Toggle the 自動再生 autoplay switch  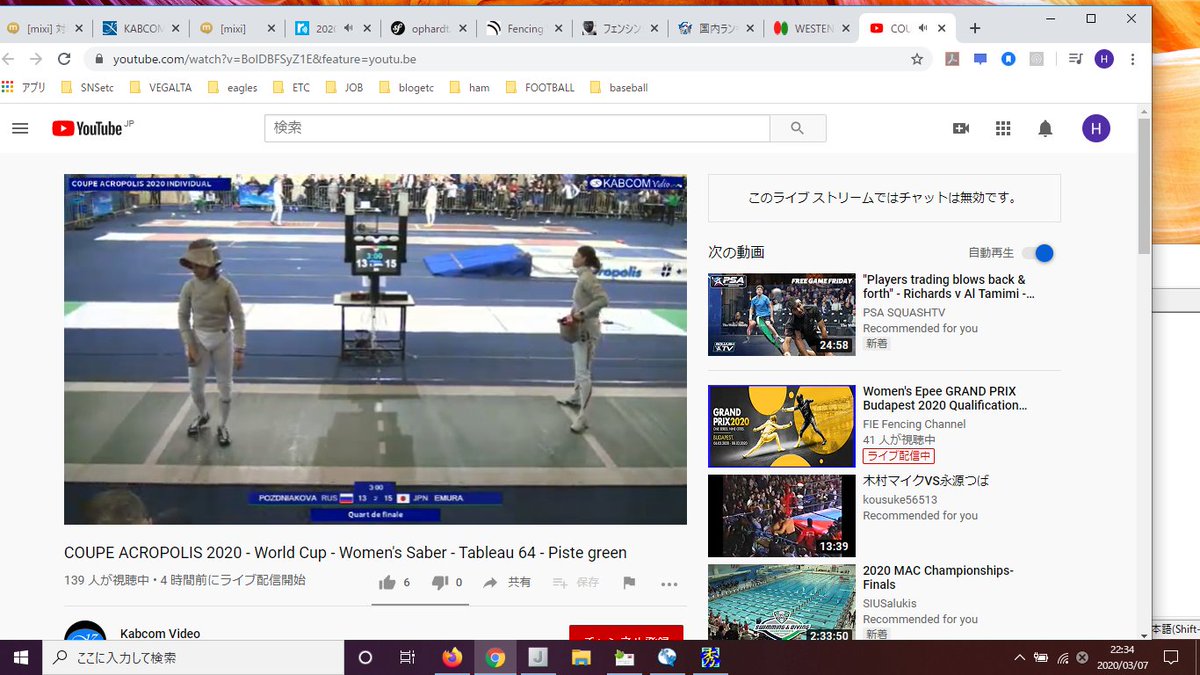tap(1039, 253)
